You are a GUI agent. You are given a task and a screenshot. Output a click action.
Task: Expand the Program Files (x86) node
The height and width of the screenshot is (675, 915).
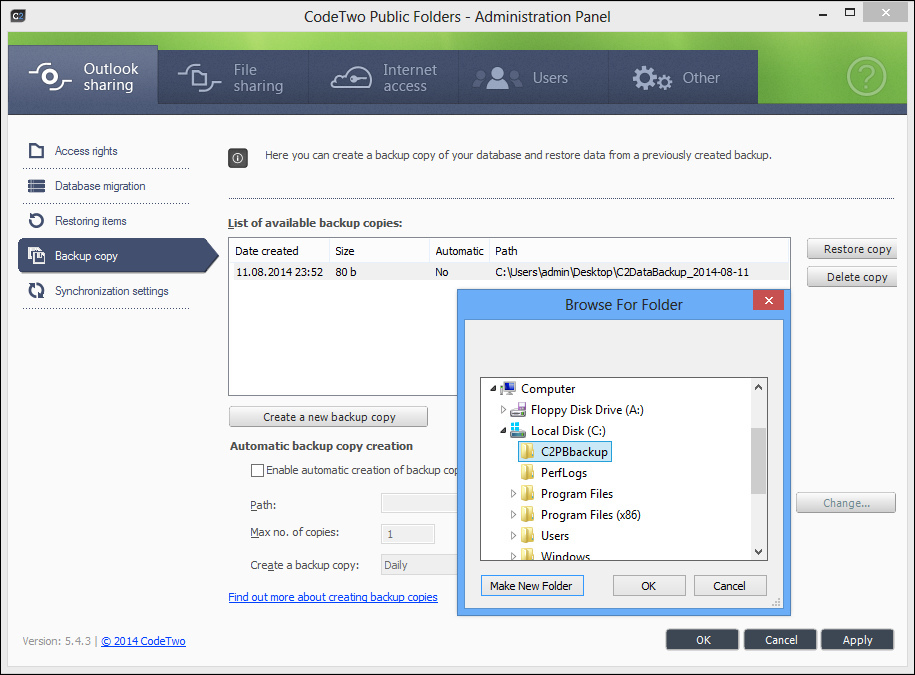pos(513,515)
